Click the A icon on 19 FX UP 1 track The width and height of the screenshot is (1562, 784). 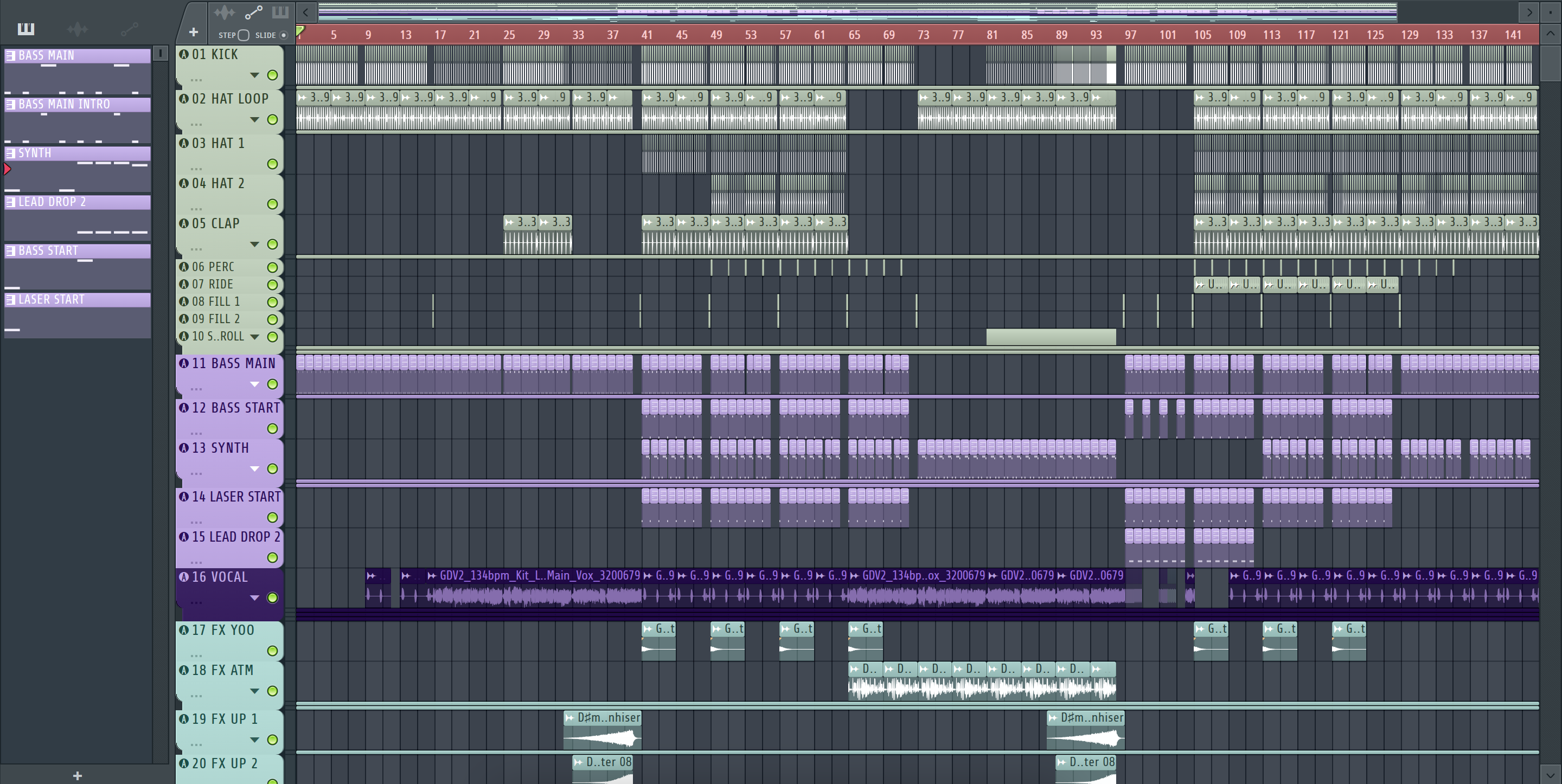[x=184, y=718]
